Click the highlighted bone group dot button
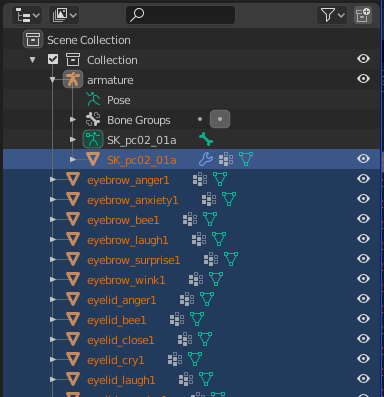This screenshot has width=384, height=397. tap(220, 119)
